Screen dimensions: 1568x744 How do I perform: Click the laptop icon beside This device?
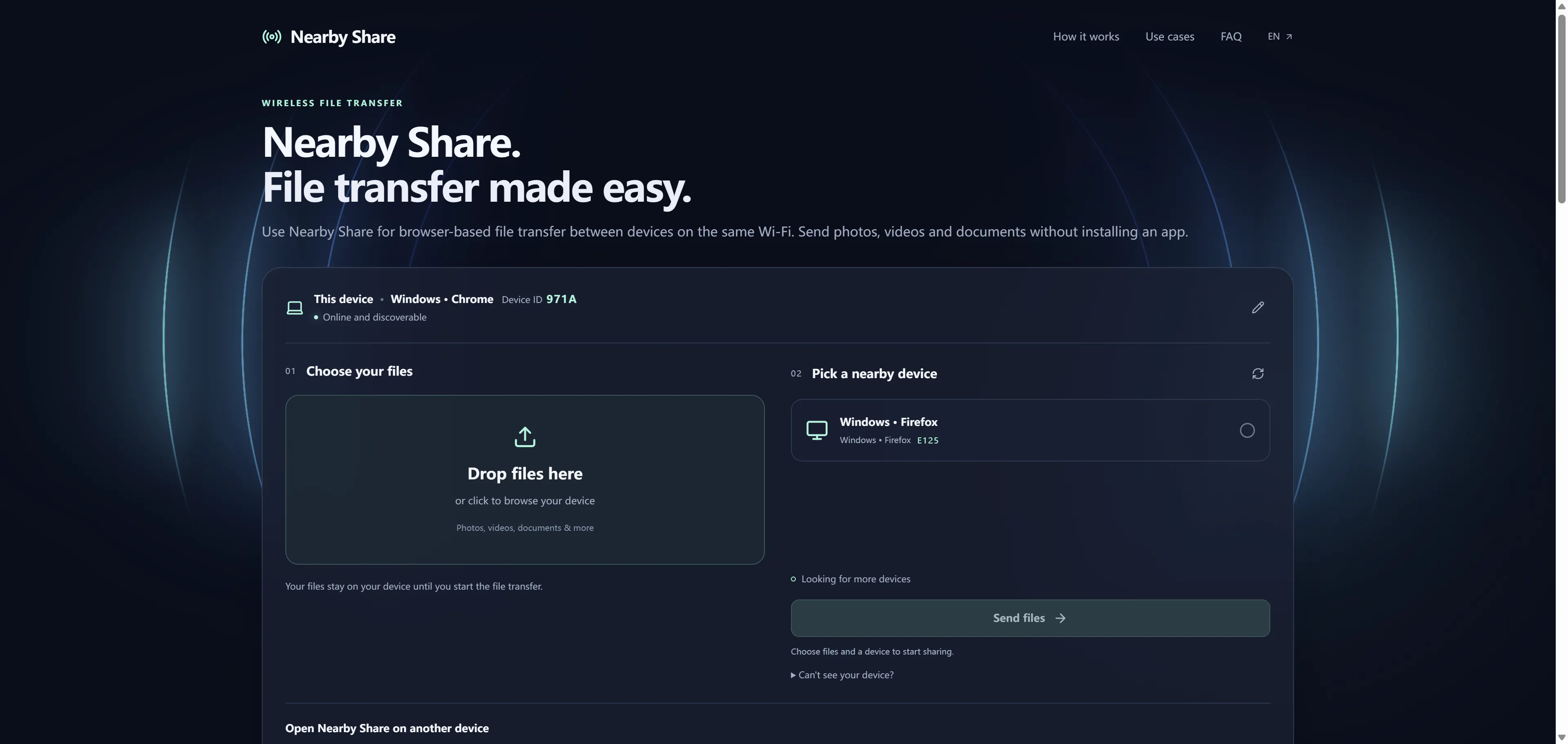point(294,307)
